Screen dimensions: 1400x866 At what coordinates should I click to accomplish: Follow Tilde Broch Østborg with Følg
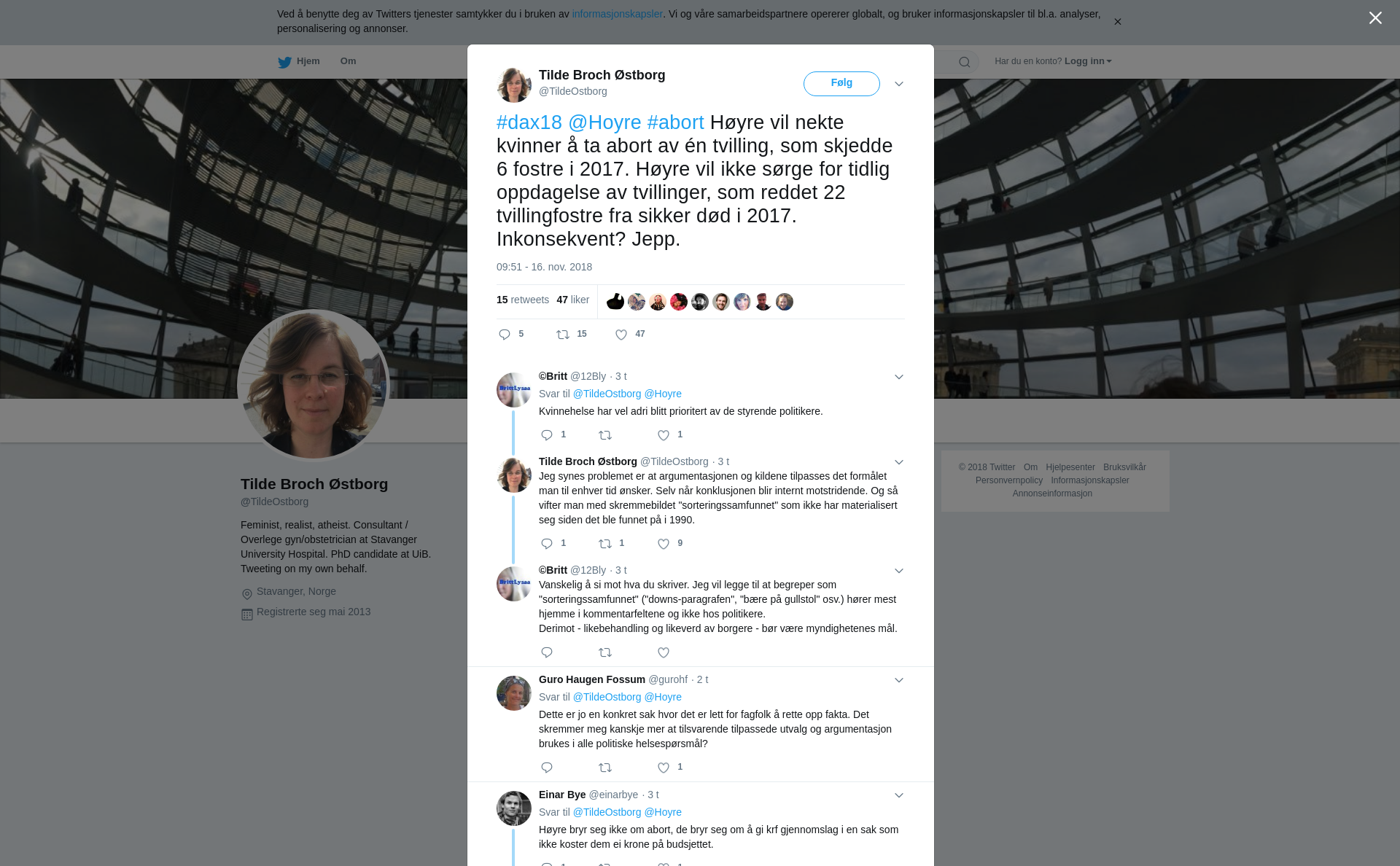point(841,83)
